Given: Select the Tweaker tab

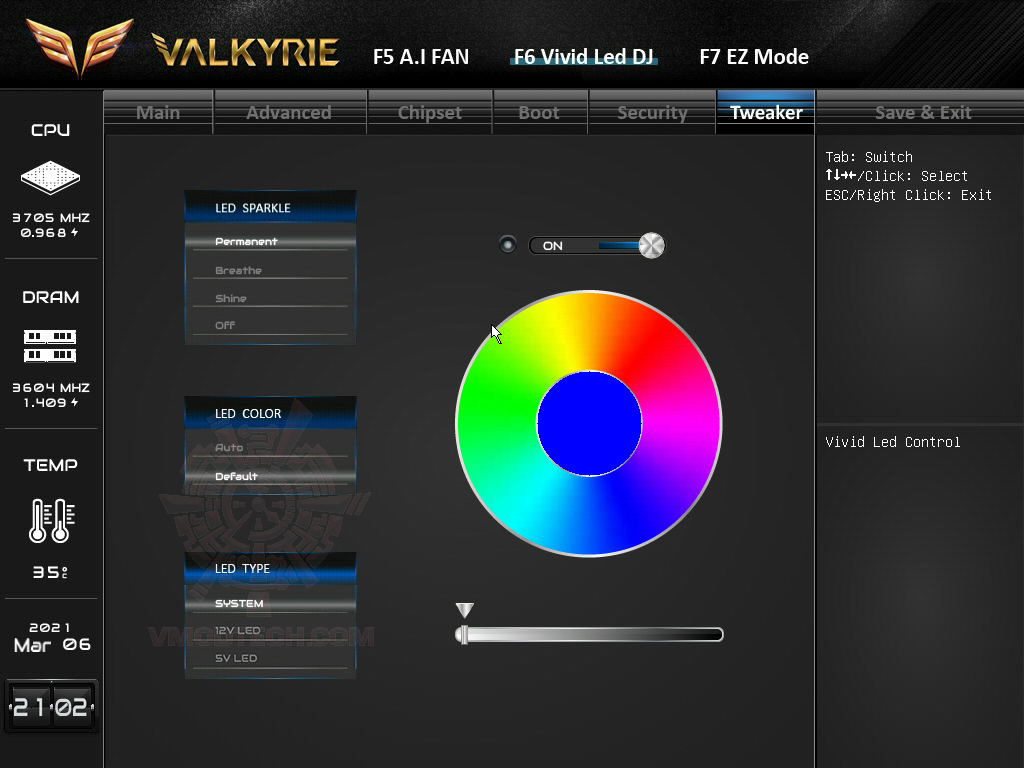Looking at the screenshot, I should tap(766, 112).
